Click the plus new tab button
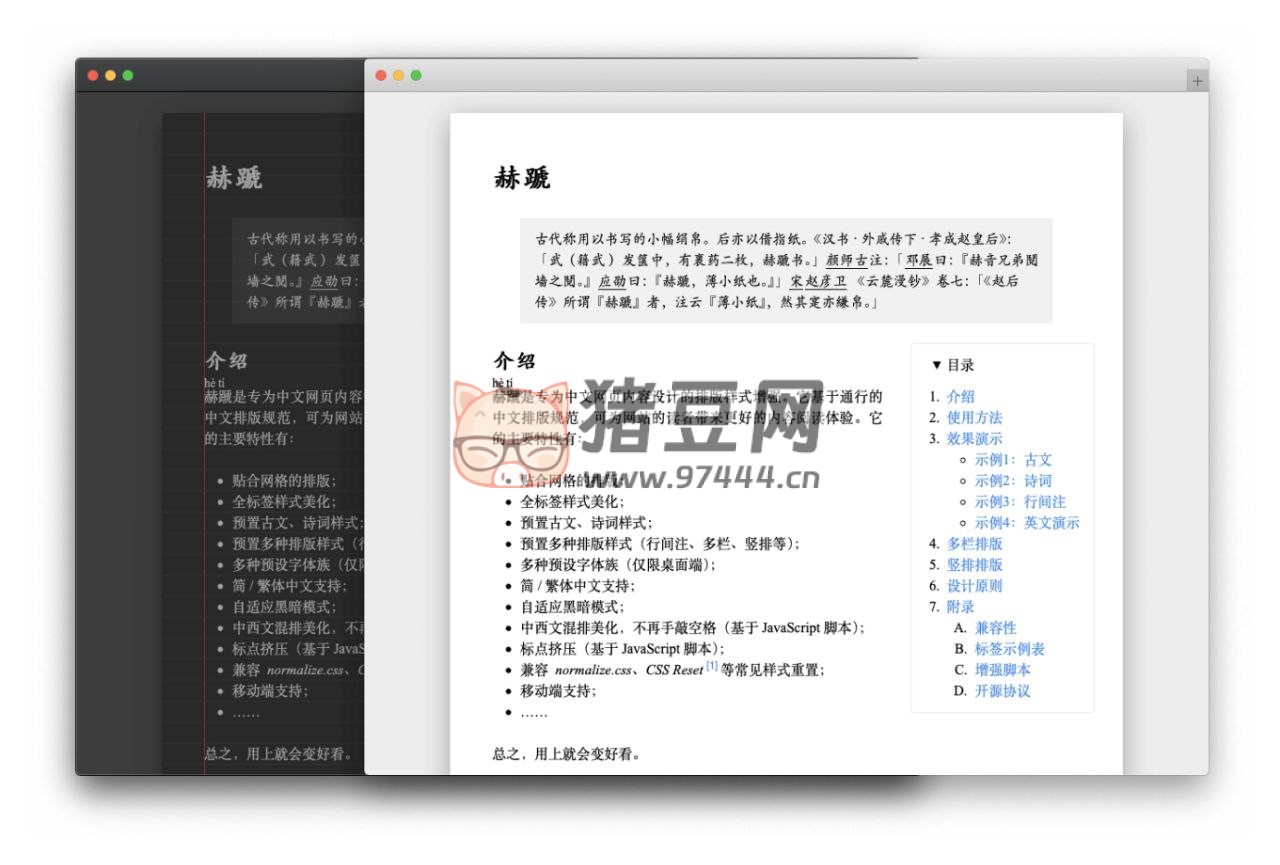1280x865 pixels. coord(1197,81)
